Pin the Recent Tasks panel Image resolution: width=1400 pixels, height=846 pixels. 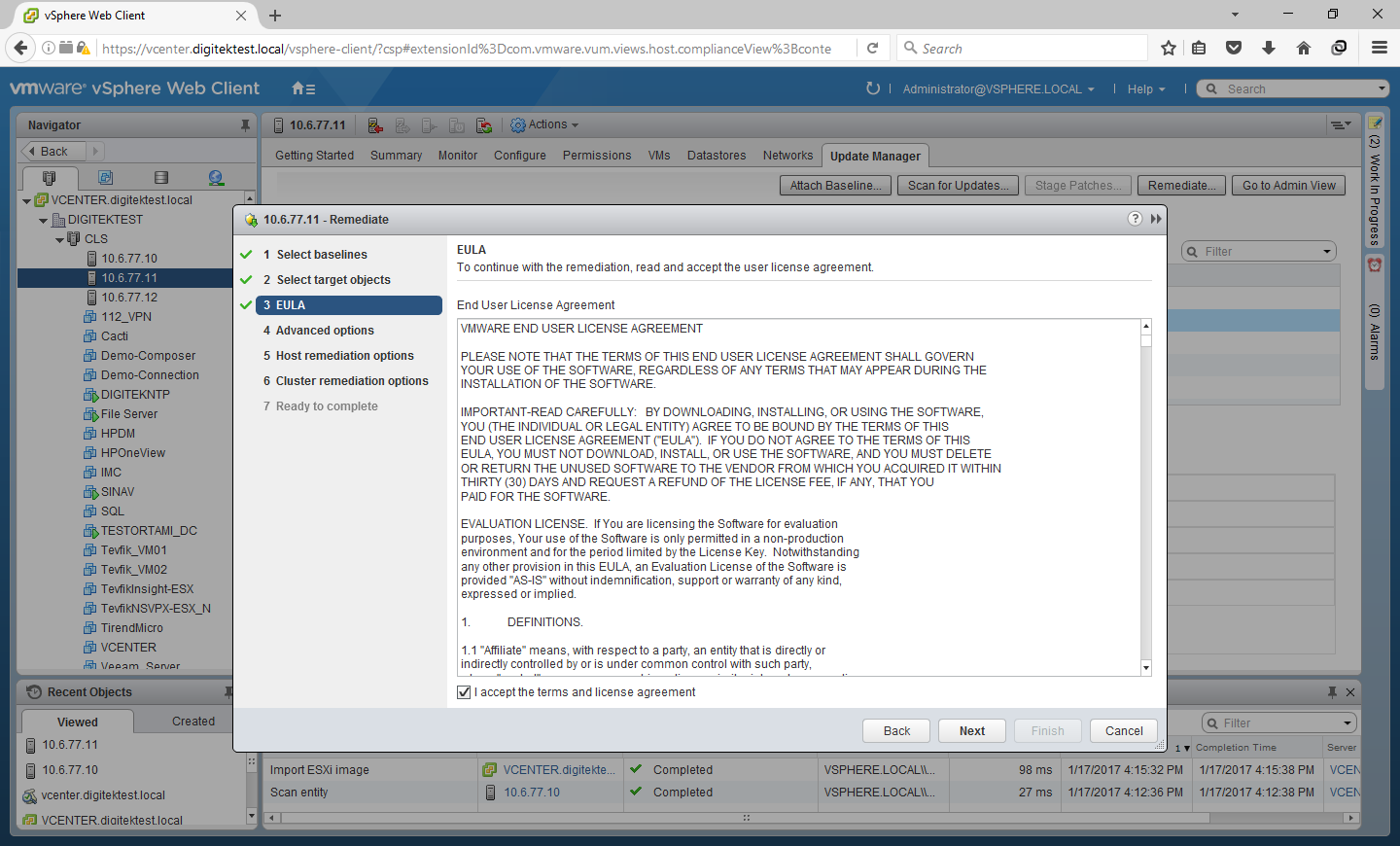coord(1332,692)
